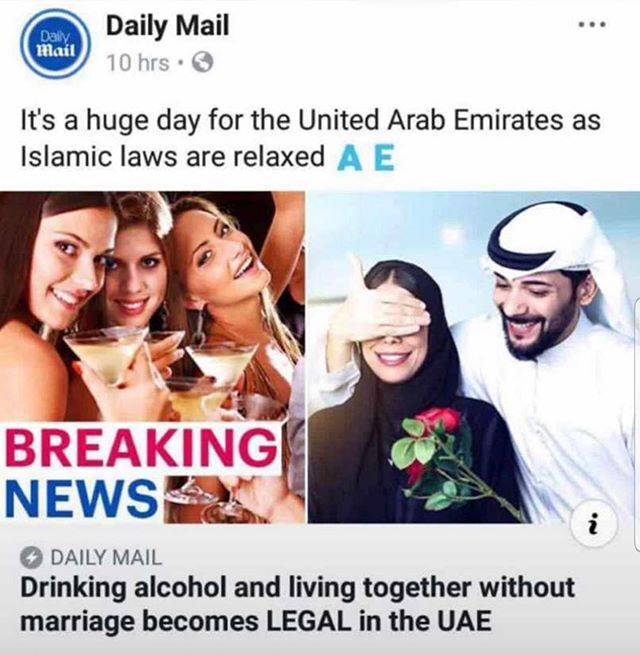Screen dimensions: 640x655
Task: Click the blue 'A E' flag letters
Action: click(366, 160)
